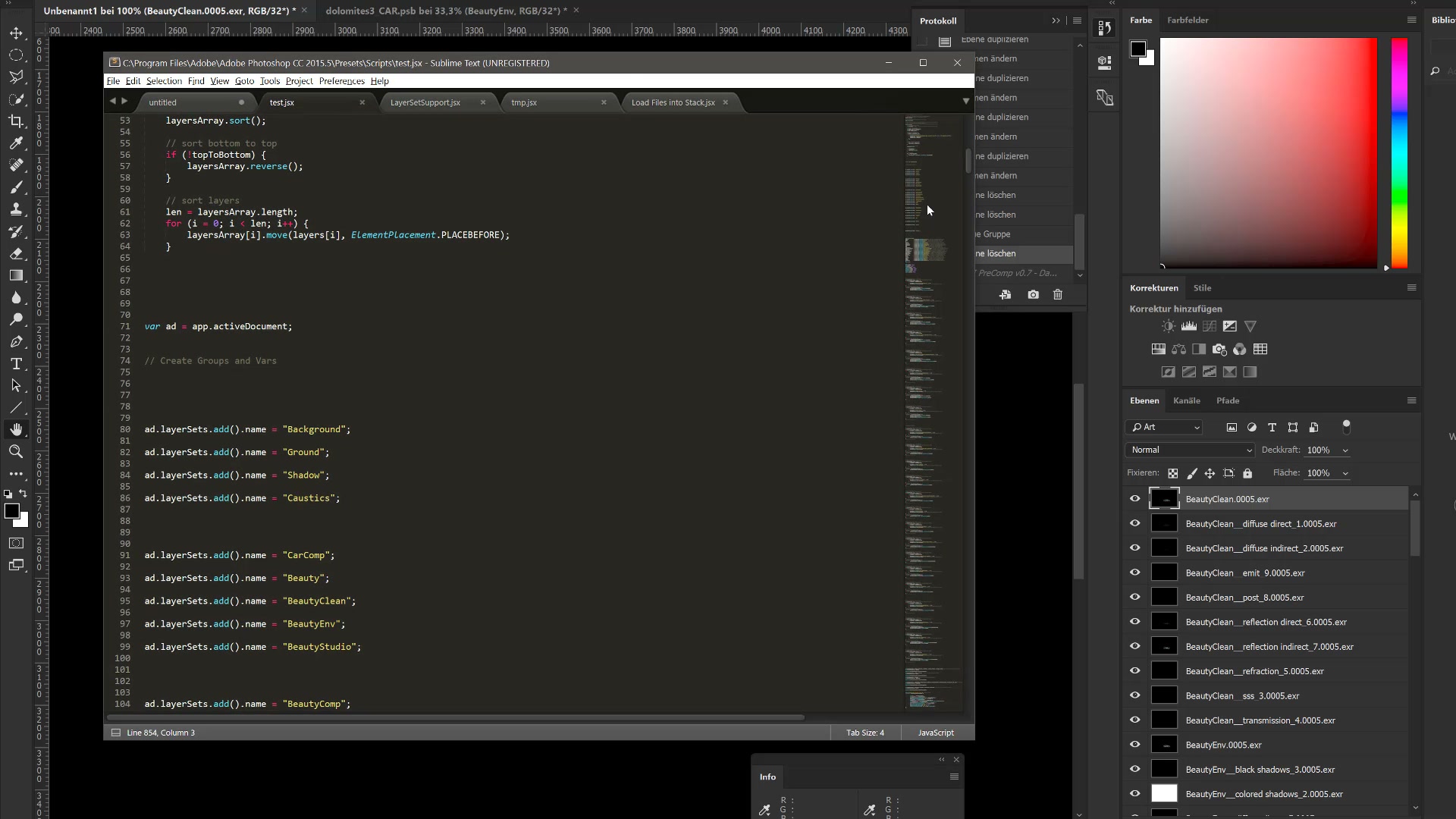Hide the BeautyEnv.0005.exr layer

point(1135,744)
